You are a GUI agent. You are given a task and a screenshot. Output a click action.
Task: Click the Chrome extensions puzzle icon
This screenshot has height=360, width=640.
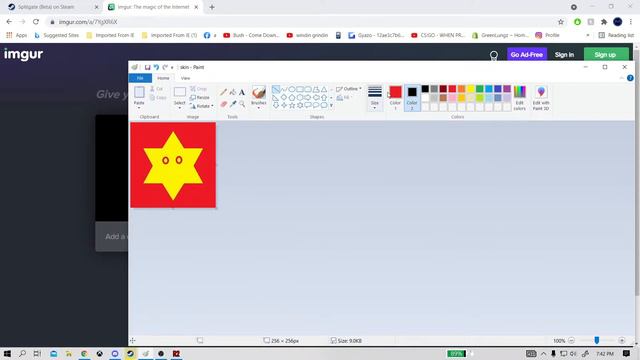tap(604, 22)
